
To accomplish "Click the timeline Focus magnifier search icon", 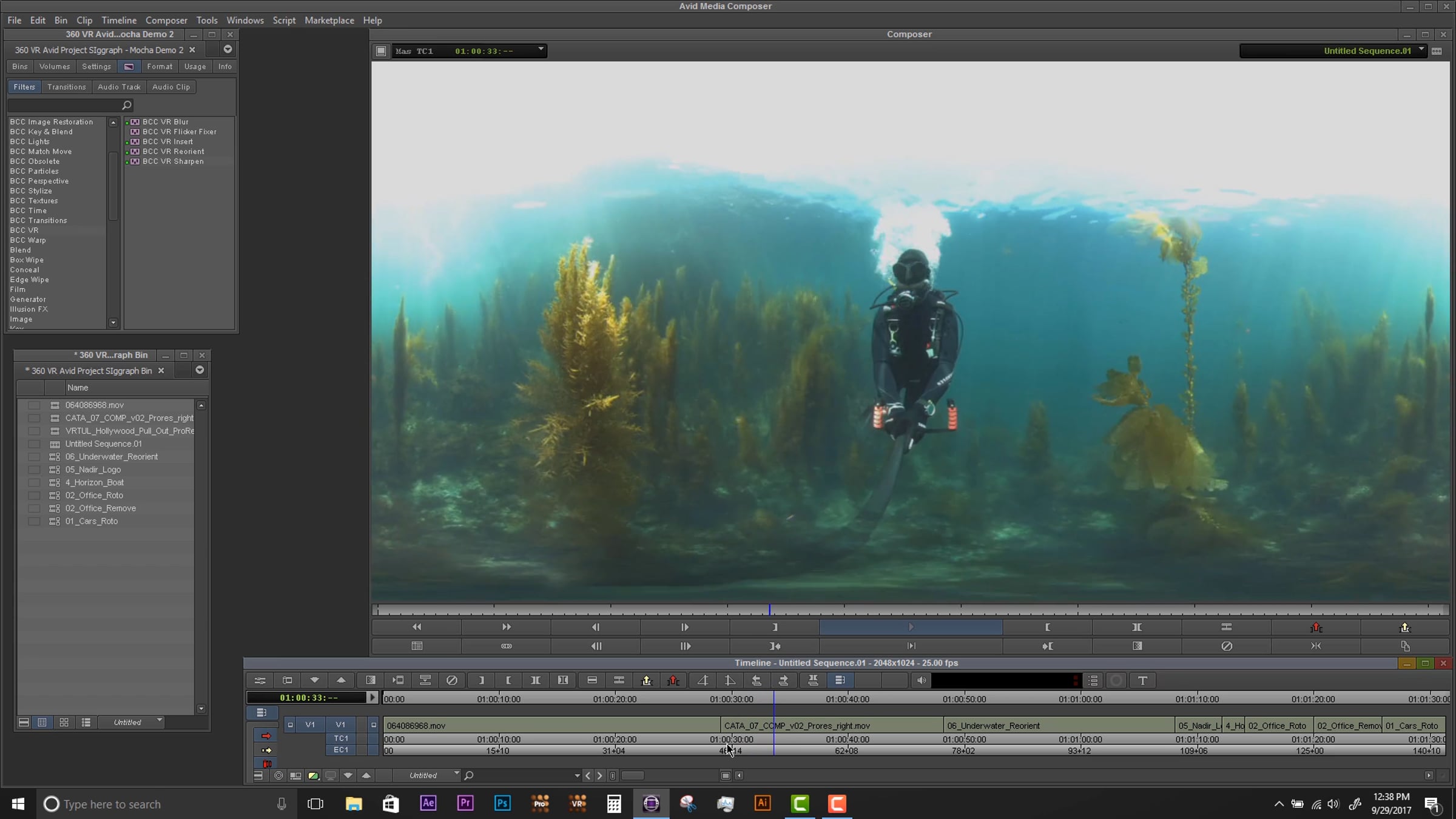I will point(469,775).
